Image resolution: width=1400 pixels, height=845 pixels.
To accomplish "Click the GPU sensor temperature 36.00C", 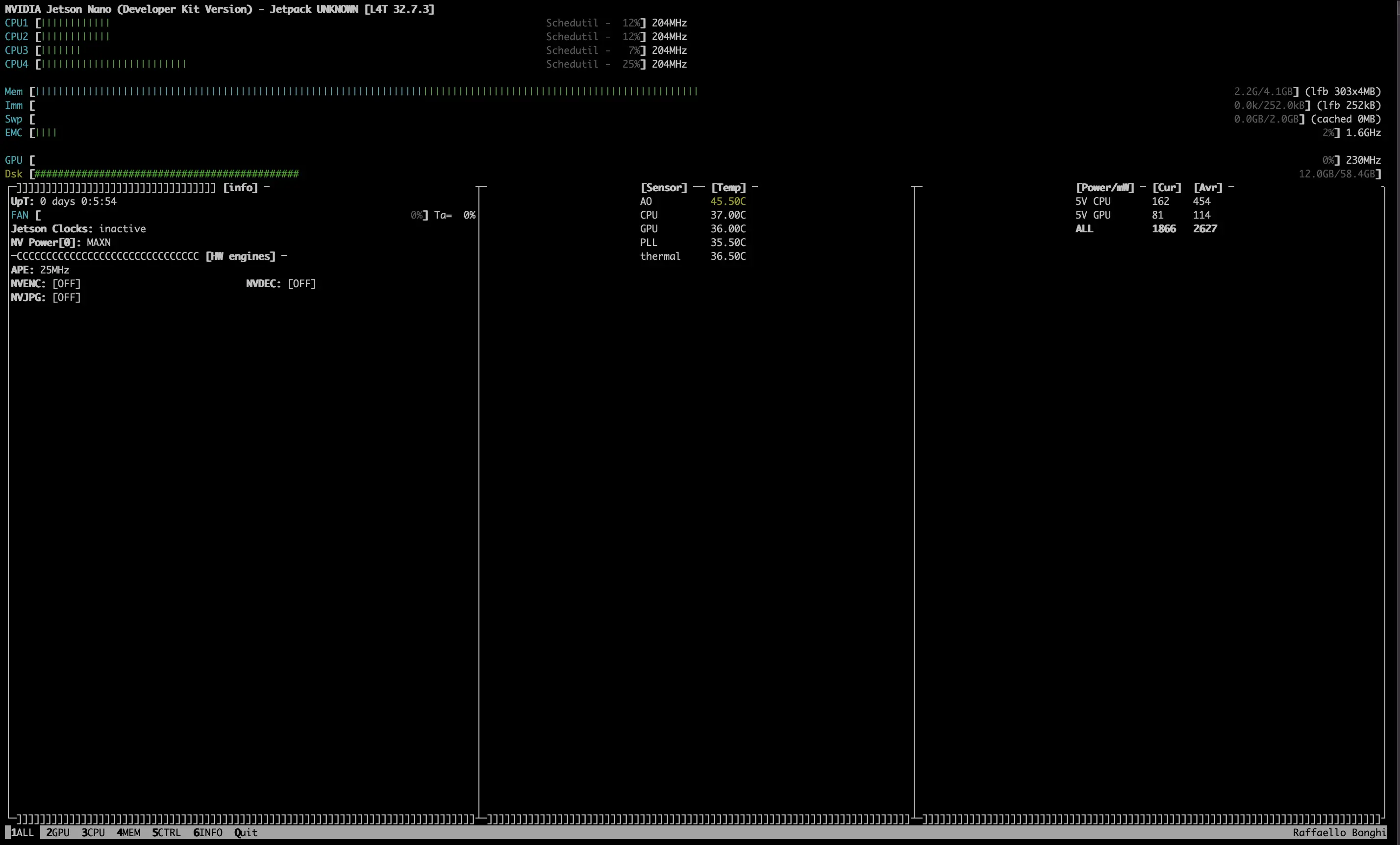I will click(728, 229).
